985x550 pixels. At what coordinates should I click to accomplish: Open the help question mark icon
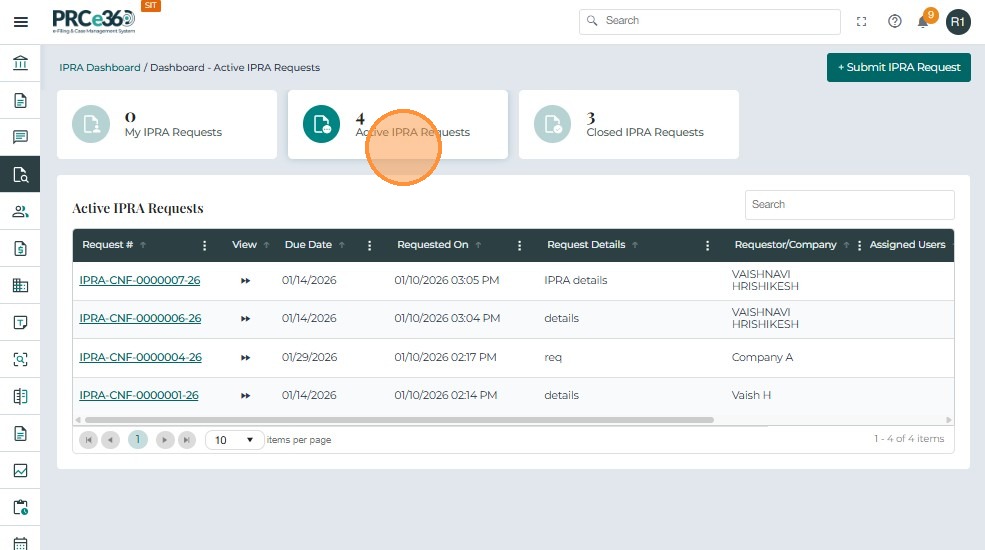point(895,21)
